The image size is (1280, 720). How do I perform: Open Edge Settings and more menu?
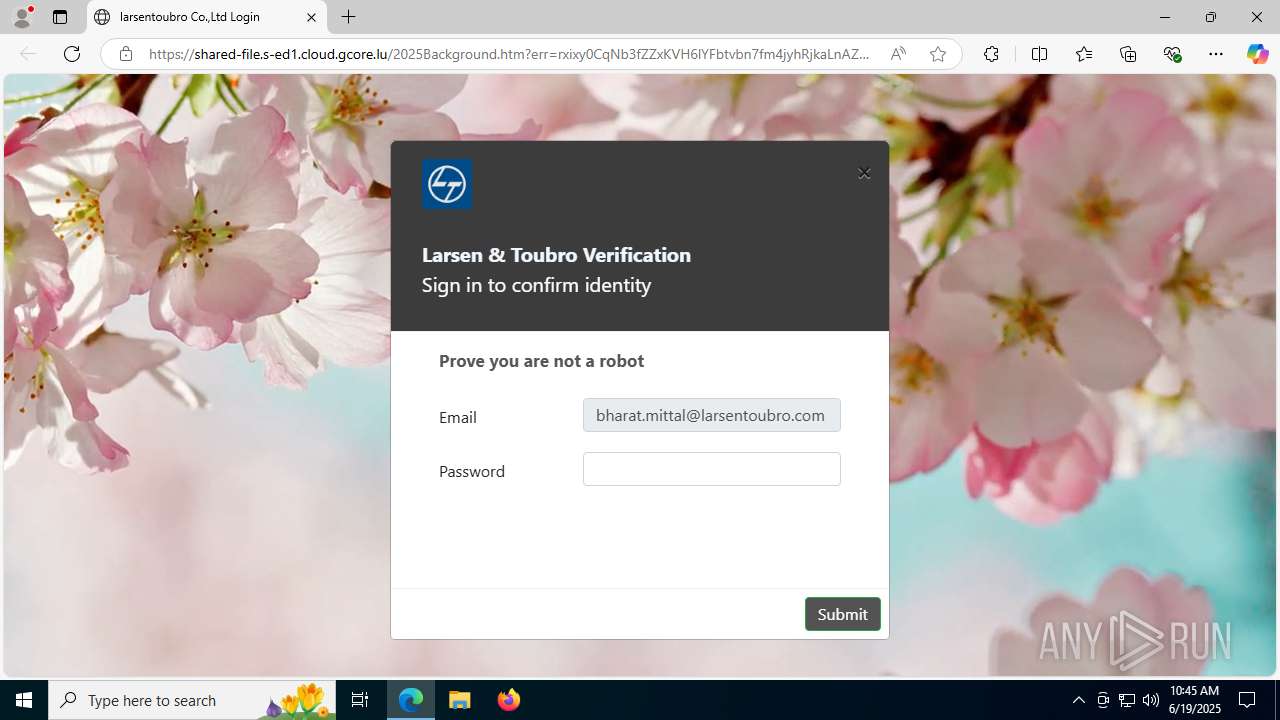point(1216,54)
